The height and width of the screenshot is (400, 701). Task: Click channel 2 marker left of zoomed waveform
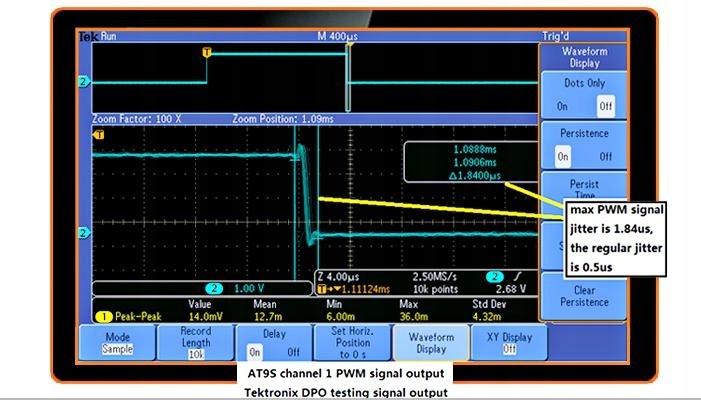coord(83,232)
